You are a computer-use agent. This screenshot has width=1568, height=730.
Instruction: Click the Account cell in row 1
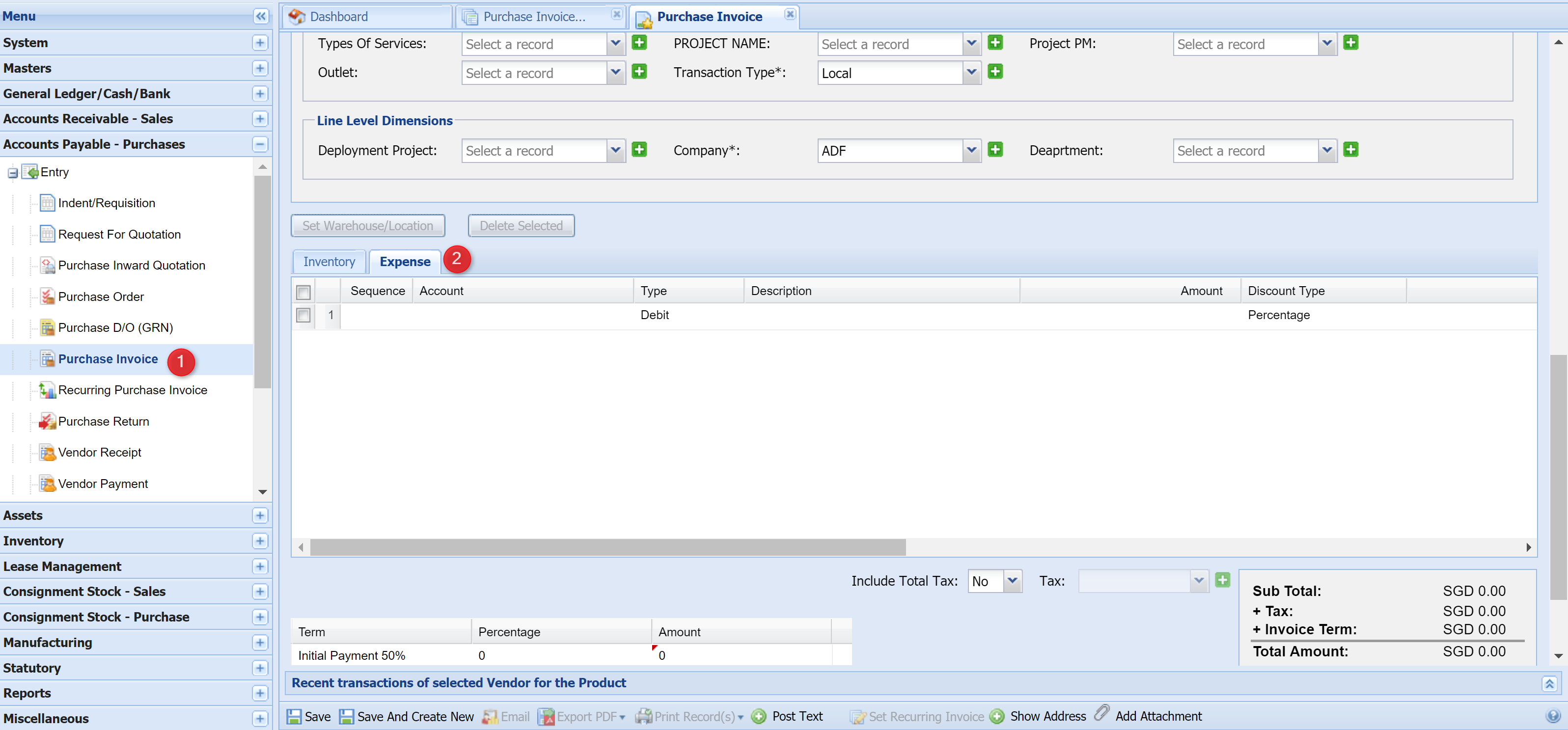[523, 315]
